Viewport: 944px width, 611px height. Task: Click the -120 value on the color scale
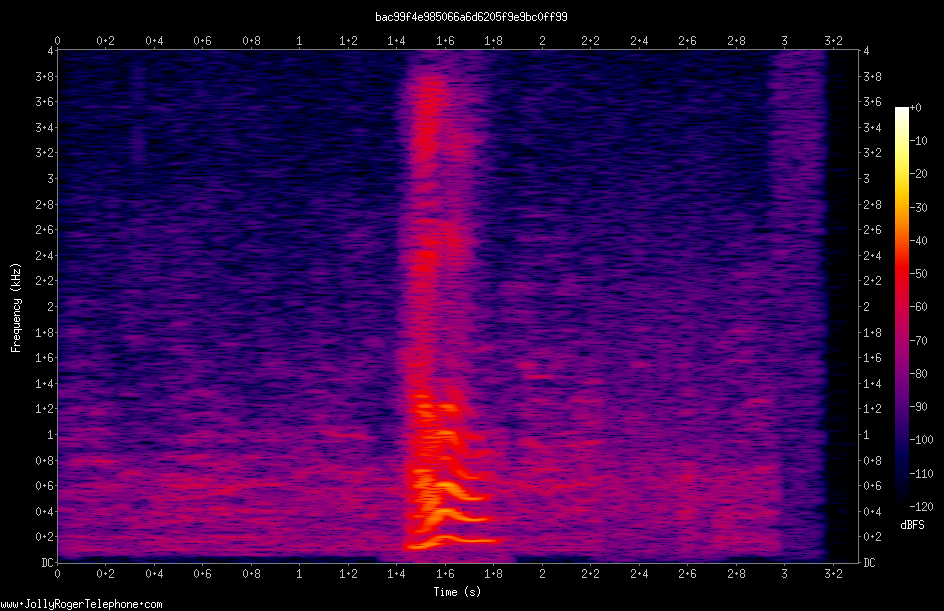pos(921,507)
